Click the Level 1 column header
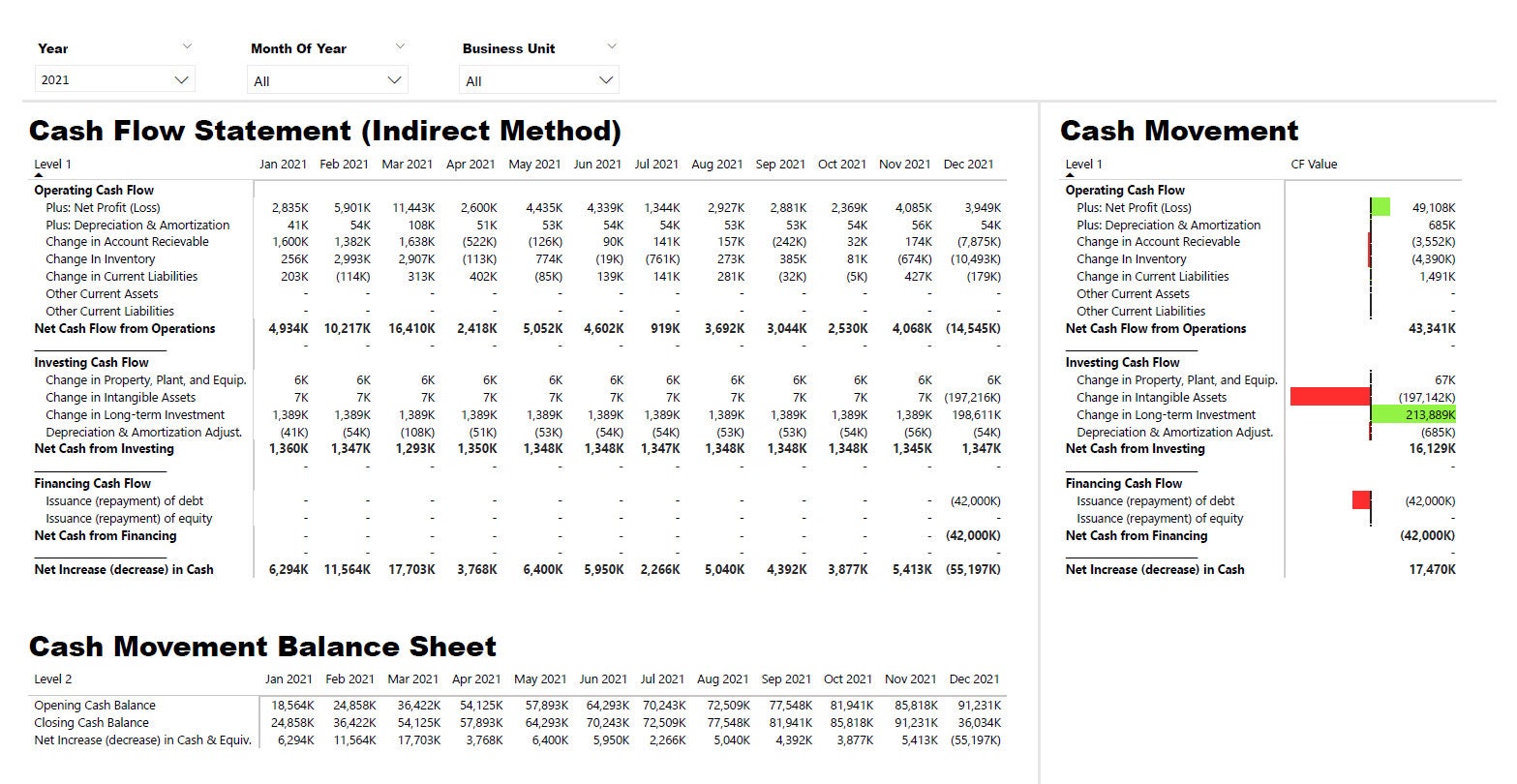This screenshot has width=1517, height=784. tap(52, 164)
